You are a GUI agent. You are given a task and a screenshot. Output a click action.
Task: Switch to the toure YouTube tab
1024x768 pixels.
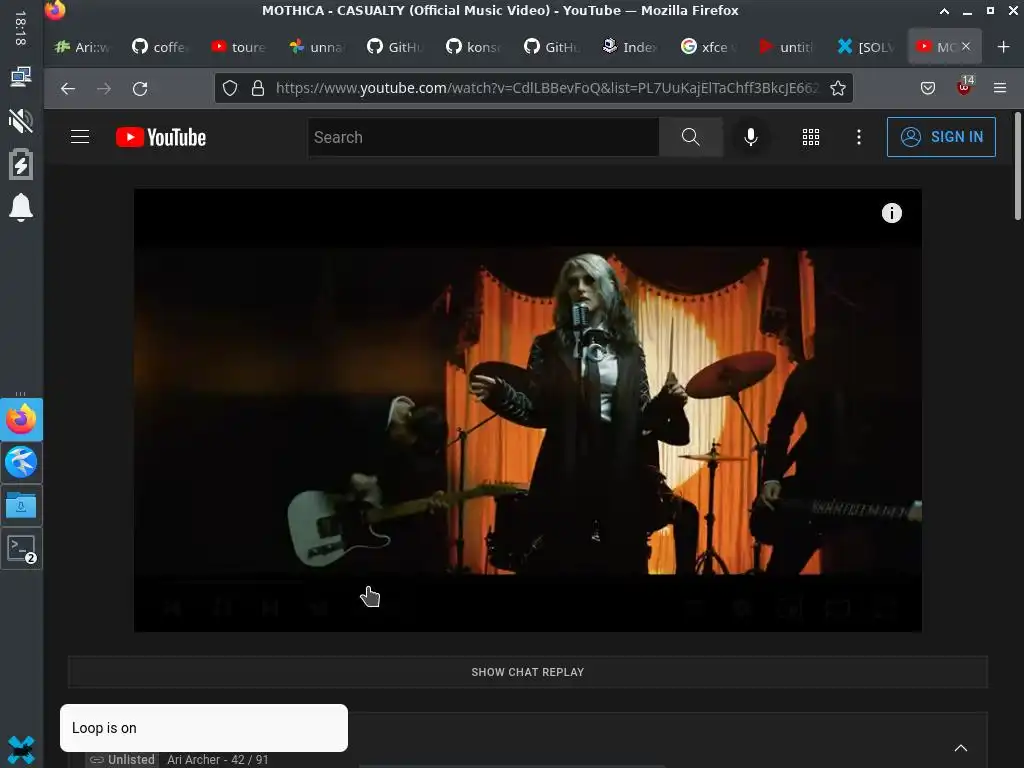[x=239, y=46]
